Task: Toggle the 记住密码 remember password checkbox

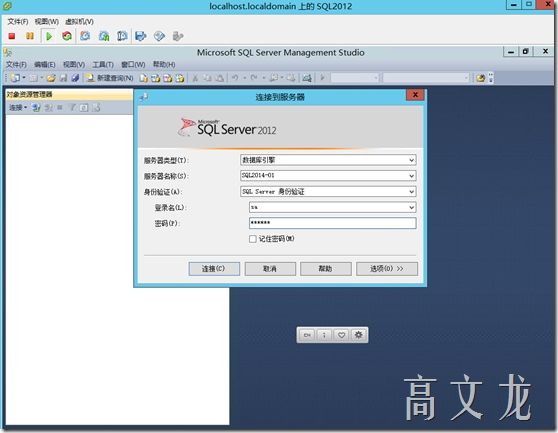Action: [x=253, y=239]
